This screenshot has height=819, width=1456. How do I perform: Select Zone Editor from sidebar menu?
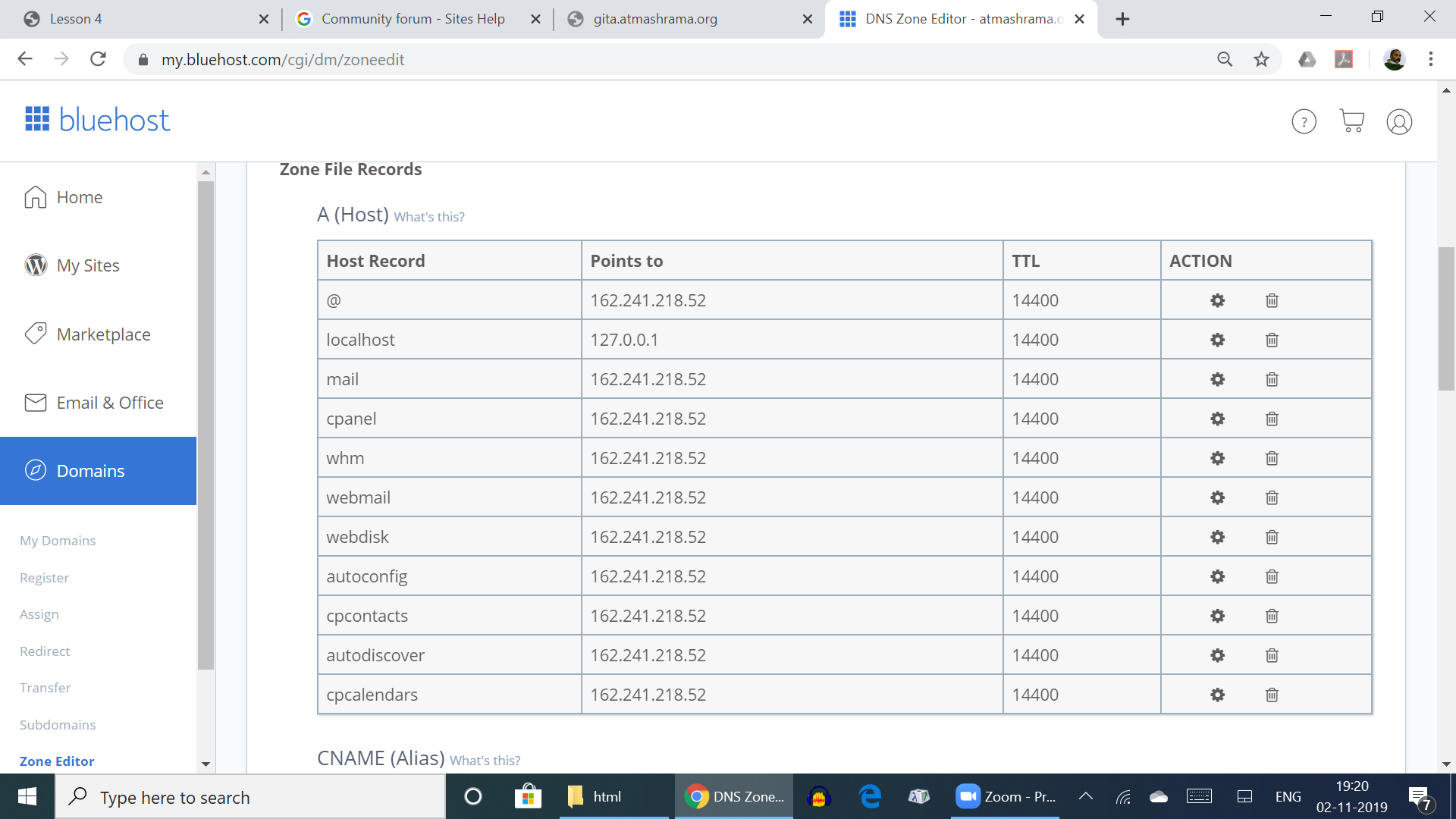point(58,761)
